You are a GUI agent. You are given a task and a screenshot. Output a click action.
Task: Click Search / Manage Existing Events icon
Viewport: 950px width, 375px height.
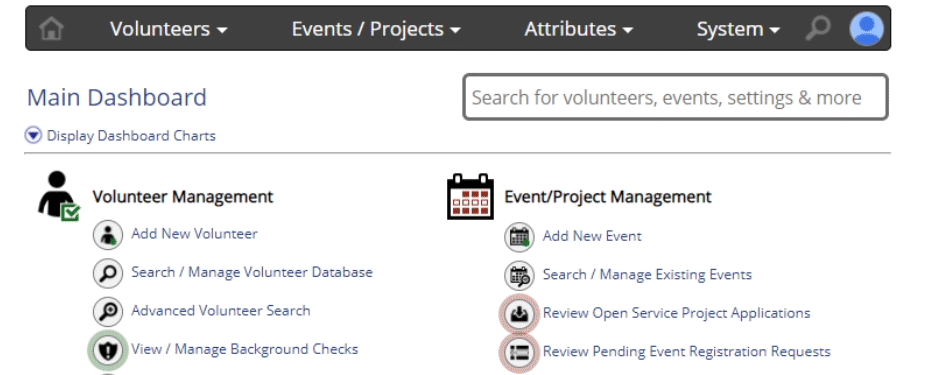coord(519,276)
